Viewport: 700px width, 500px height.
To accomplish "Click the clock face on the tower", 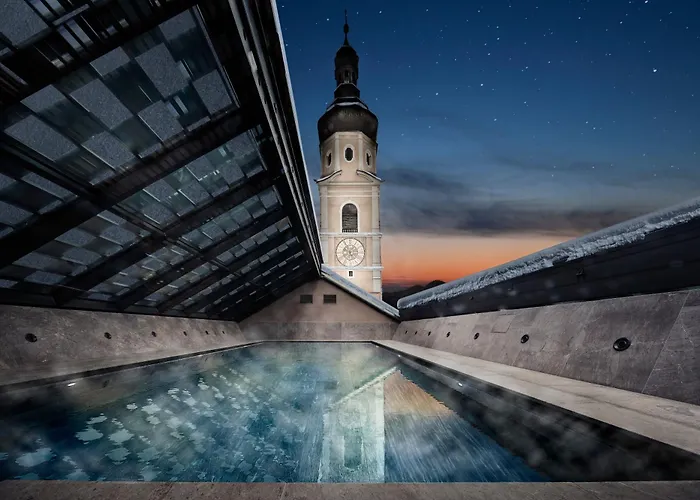I will pyautogui.click(x=349, y=252).
